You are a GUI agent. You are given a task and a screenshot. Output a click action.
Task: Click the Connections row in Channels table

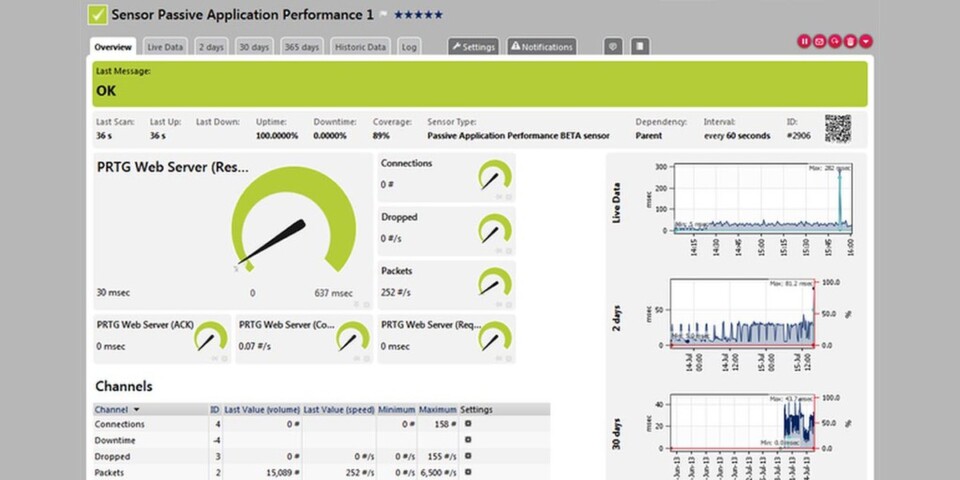[x=321, y=424]
